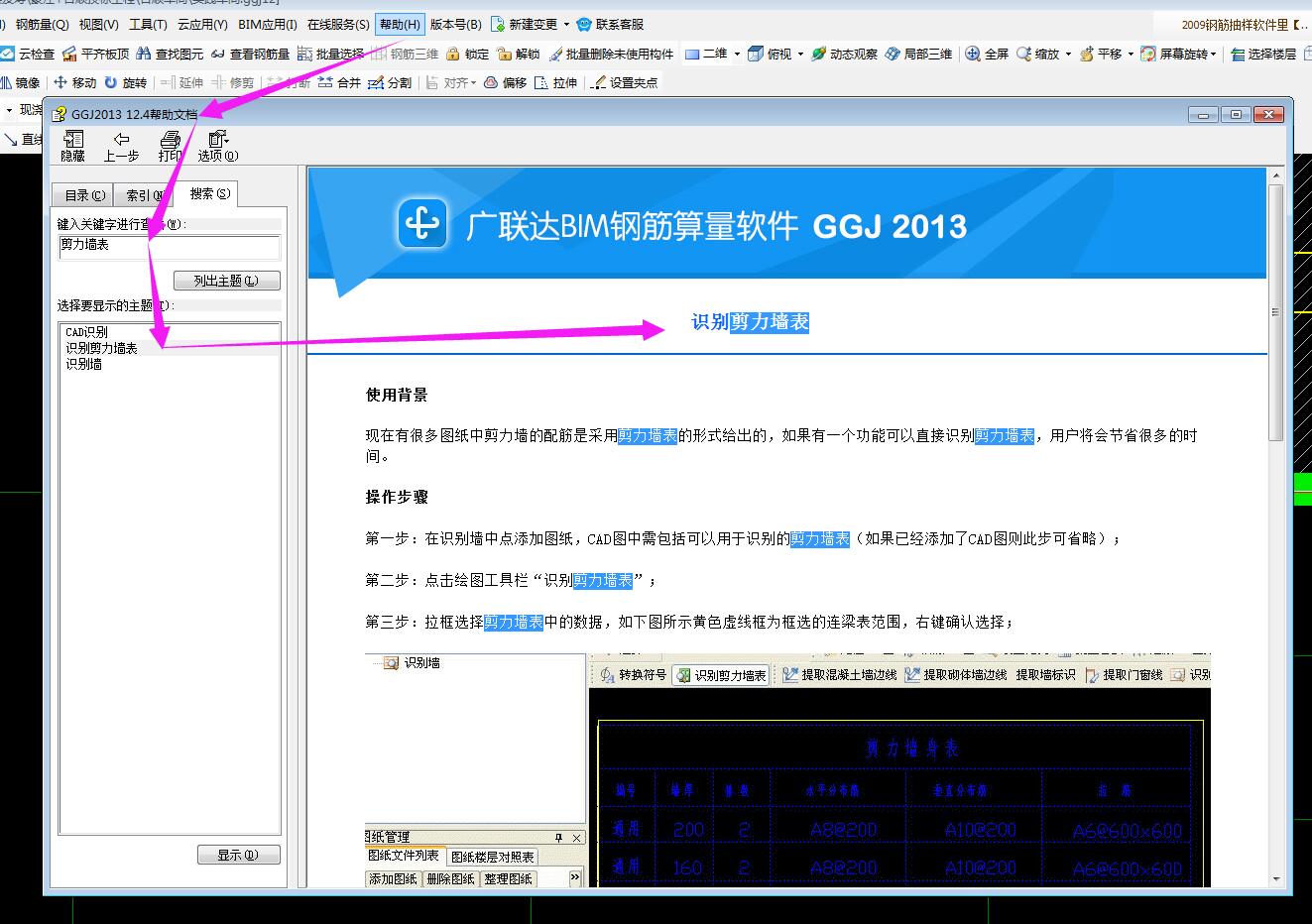Click scrollbar down arrow in help content
This screenshot has height=924, width=1312.
pos(1275,878)
